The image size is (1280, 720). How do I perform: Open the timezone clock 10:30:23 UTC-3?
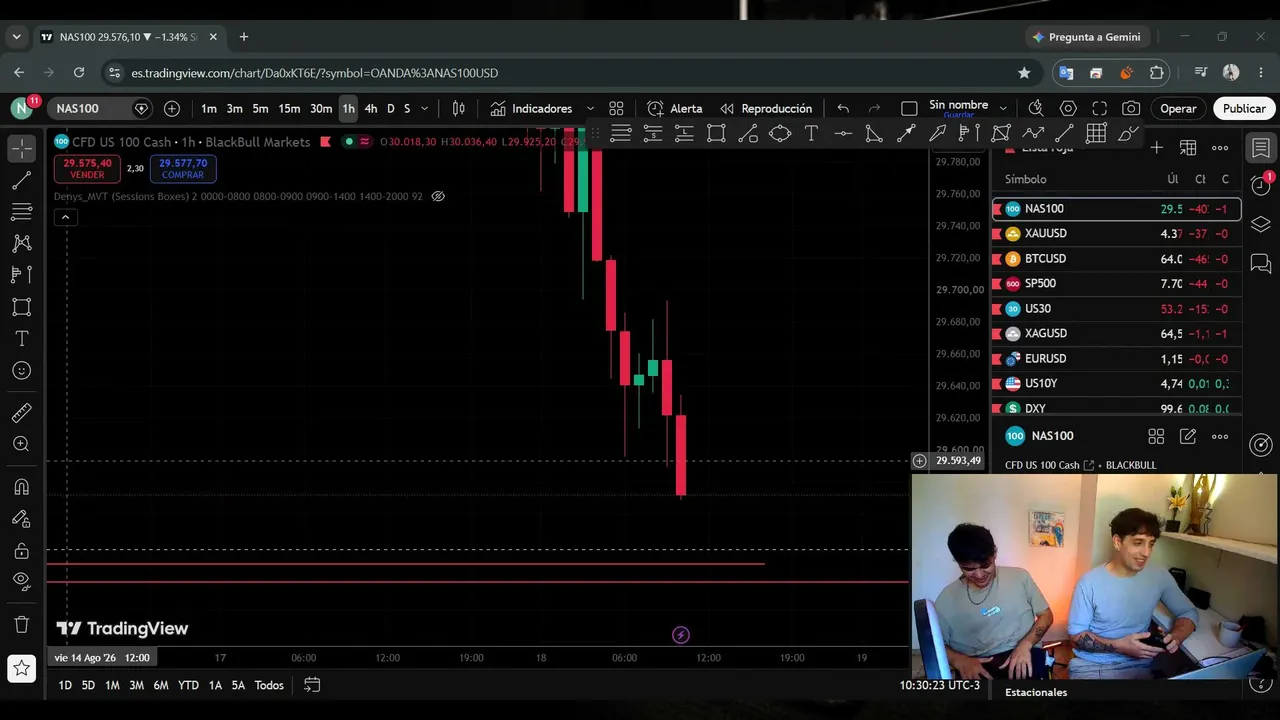point(940,685)
